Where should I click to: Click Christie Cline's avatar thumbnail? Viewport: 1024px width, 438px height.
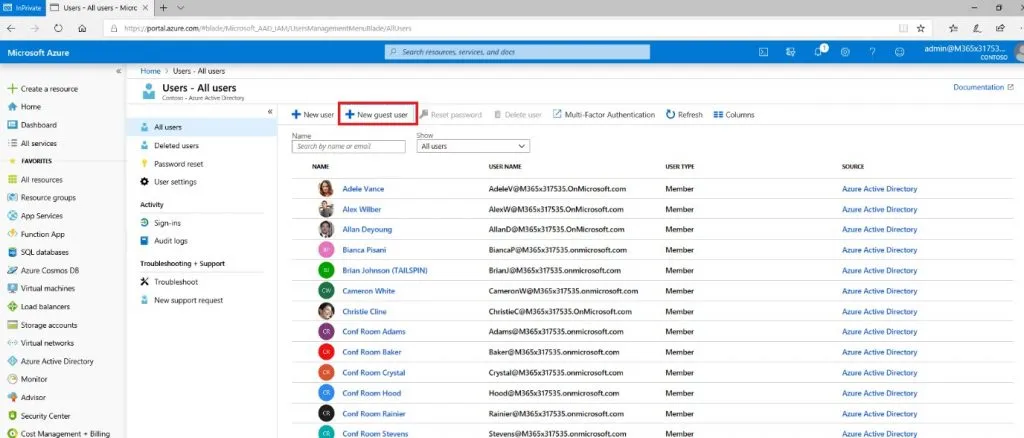[326, 311]
